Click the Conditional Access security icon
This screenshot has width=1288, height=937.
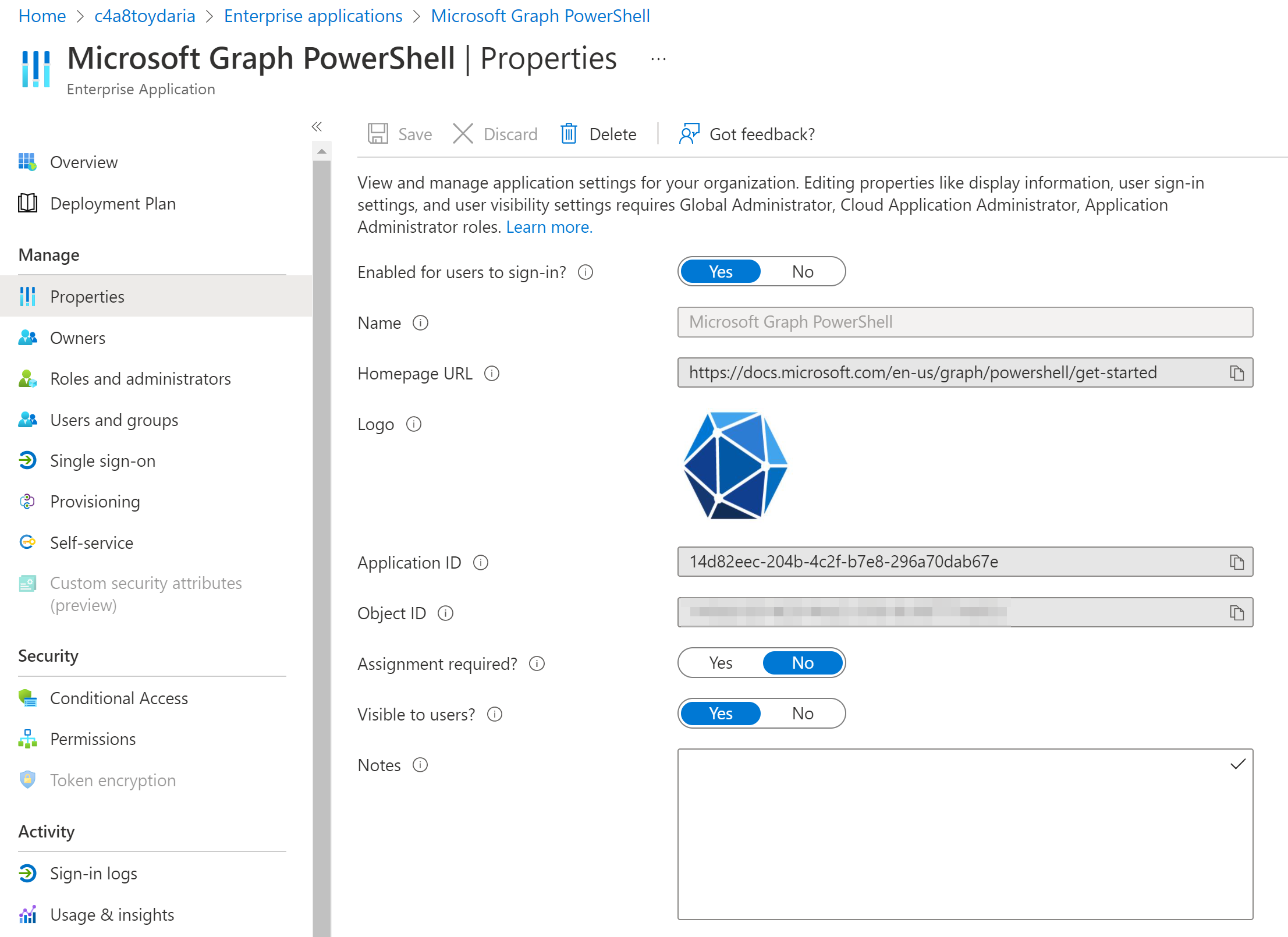(x=27, y=697)
